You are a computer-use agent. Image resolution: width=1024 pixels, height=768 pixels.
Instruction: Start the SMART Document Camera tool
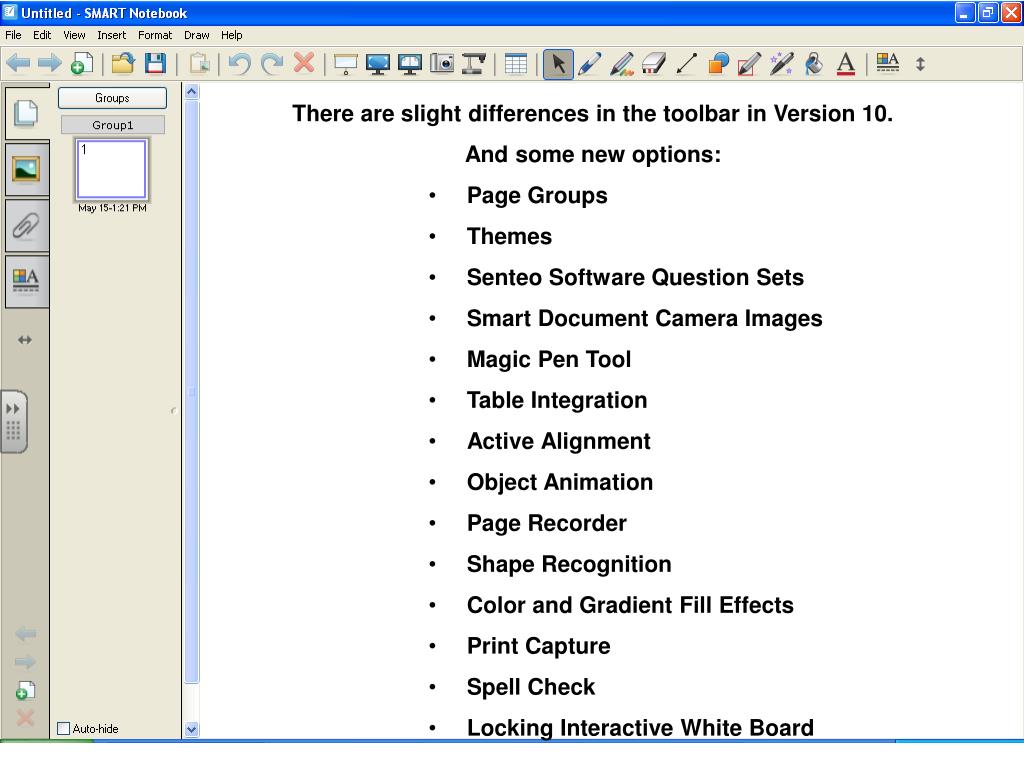click(x=474, y=64)
